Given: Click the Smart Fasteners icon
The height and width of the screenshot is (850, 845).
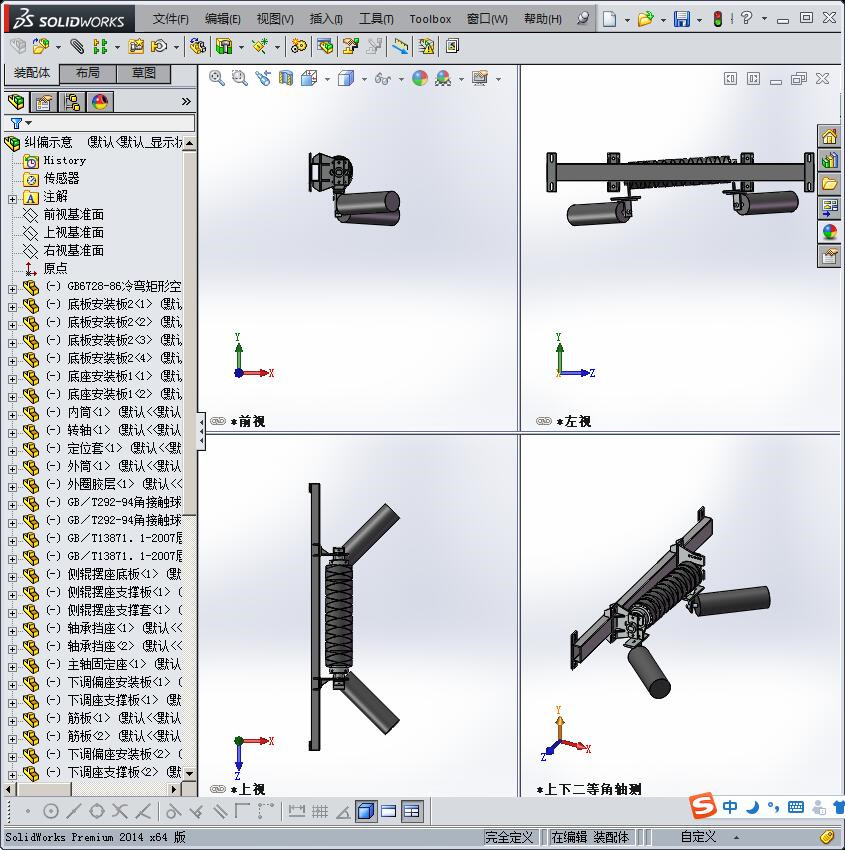Looking at the screenshot, I should click(136, 47).
